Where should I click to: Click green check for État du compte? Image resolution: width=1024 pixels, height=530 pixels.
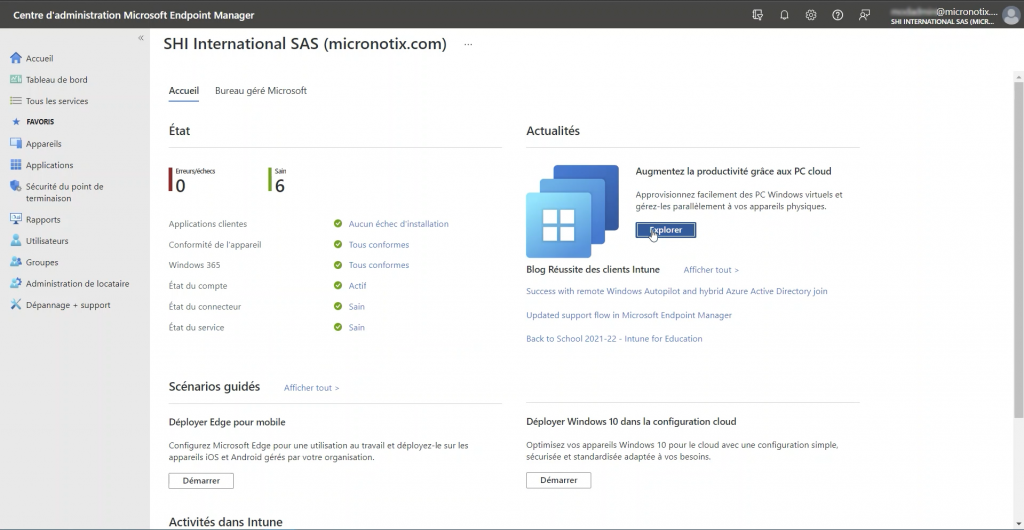coord(338,286)
